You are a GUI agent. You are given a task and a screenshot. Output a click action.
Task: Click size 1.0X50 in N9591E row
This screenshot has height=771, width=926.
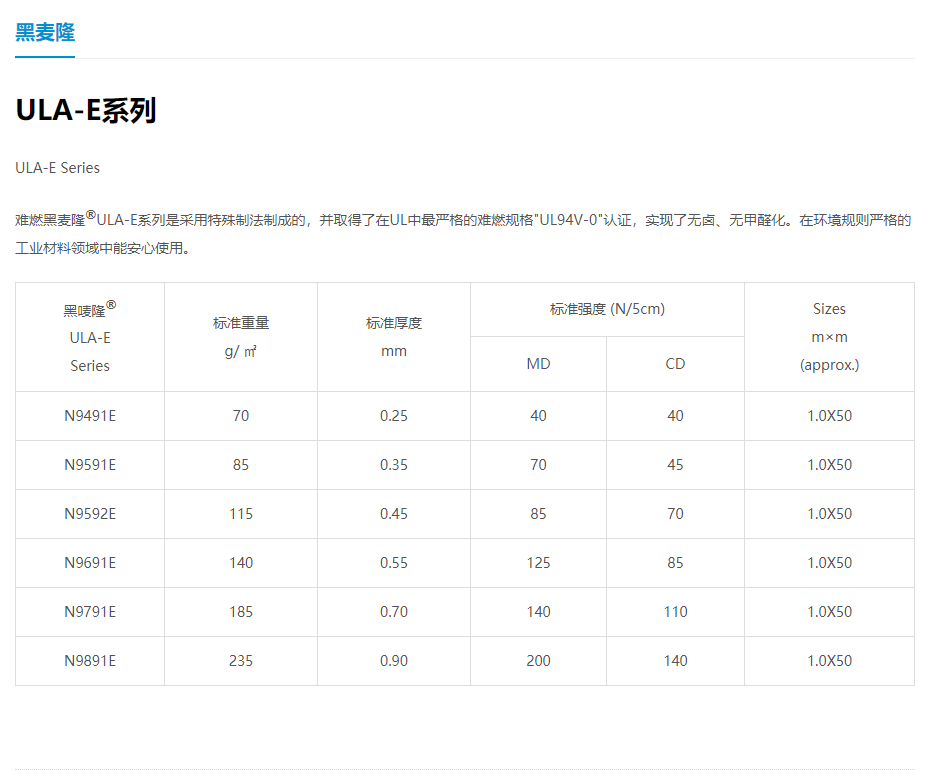pyautogui.click(x=829, y=465)
